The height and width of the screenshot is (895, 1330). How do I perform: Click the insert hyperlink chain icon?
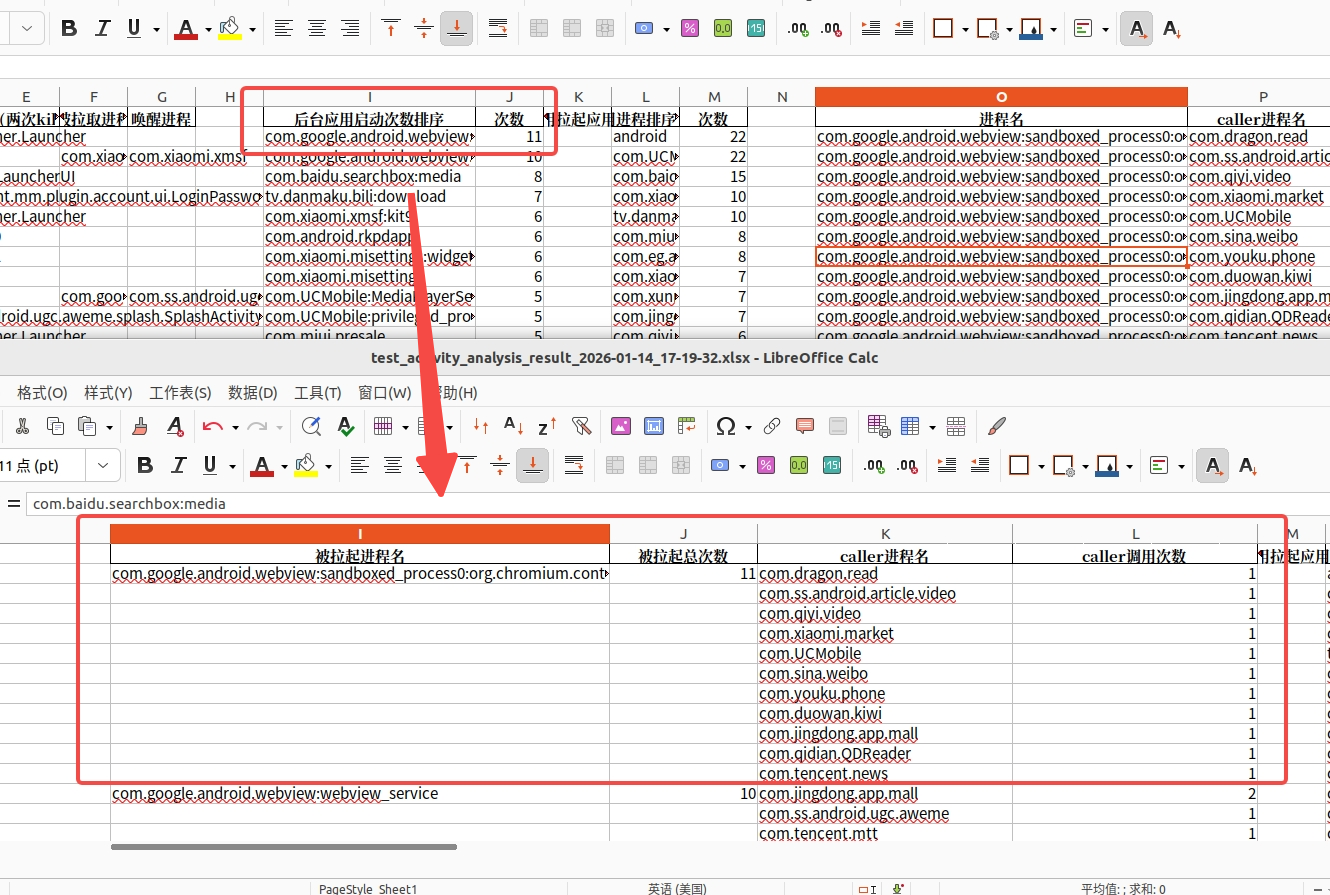click(772, 427)
